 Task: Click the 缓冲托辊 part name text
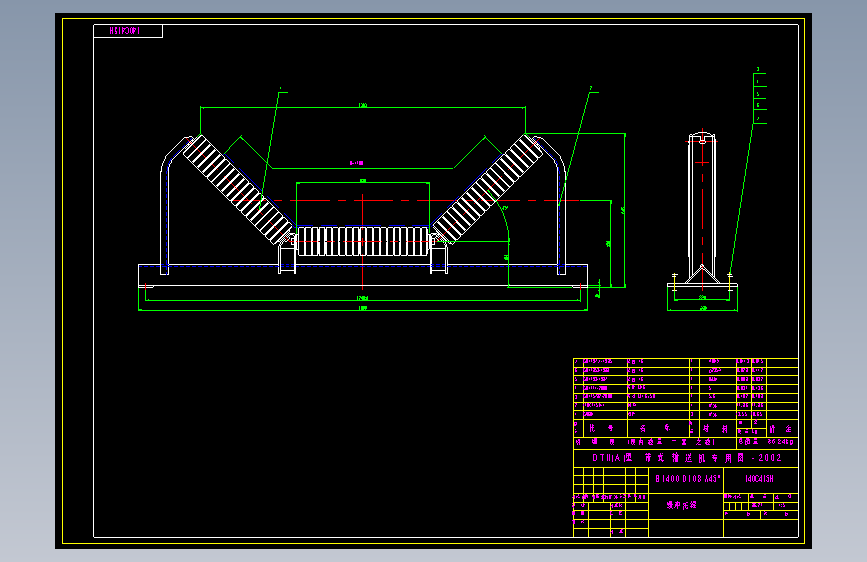[681, 505]
